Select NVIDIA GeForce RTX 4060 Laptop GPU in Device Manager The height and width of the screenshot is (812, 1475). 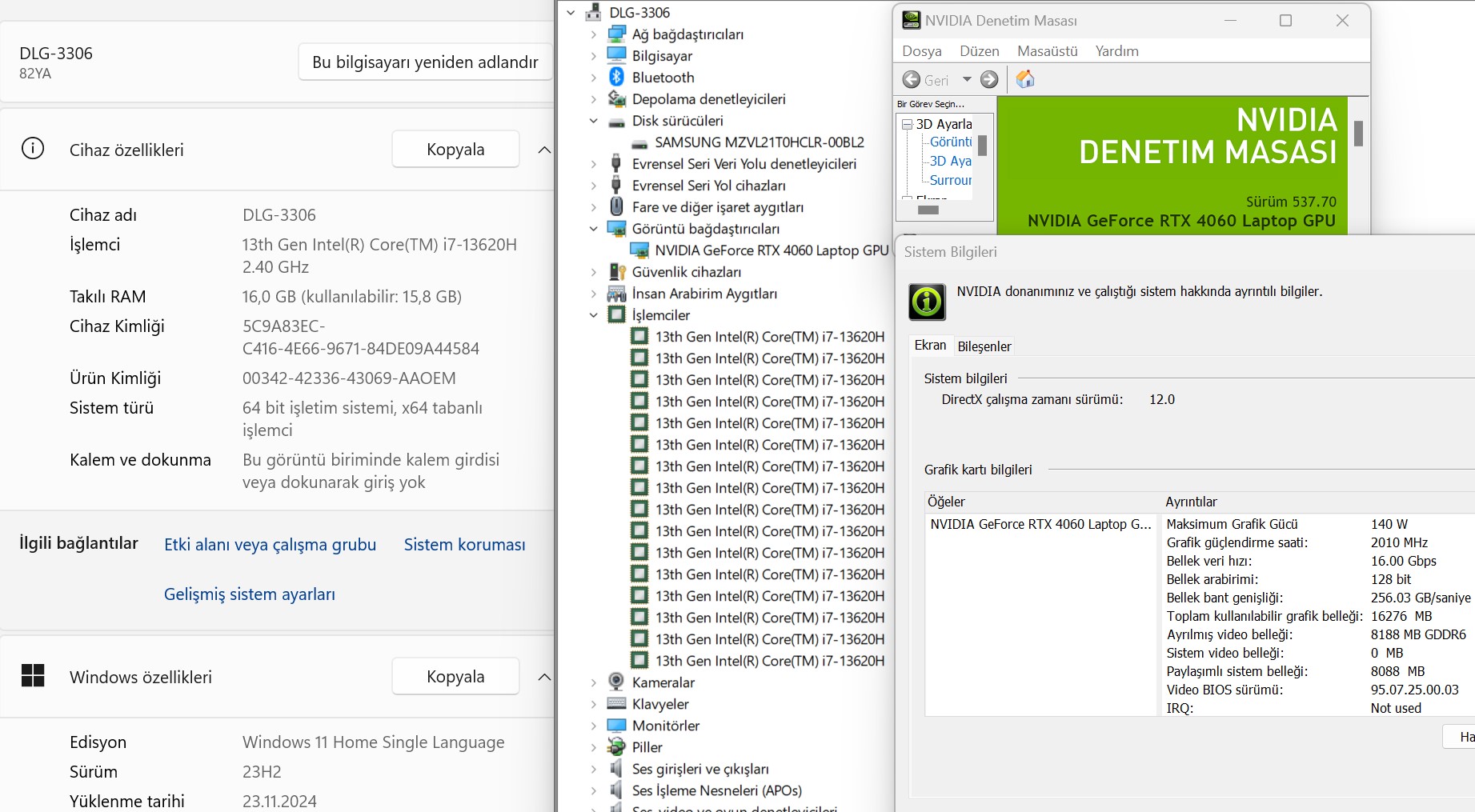pyautogui.click(x=772, y=250)
